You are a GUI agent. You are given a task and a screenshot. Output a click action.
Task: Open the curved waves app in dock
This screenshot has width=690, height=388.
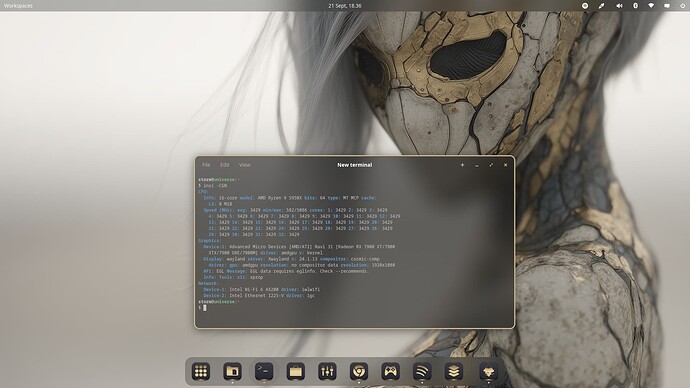[x=422, y=372]
